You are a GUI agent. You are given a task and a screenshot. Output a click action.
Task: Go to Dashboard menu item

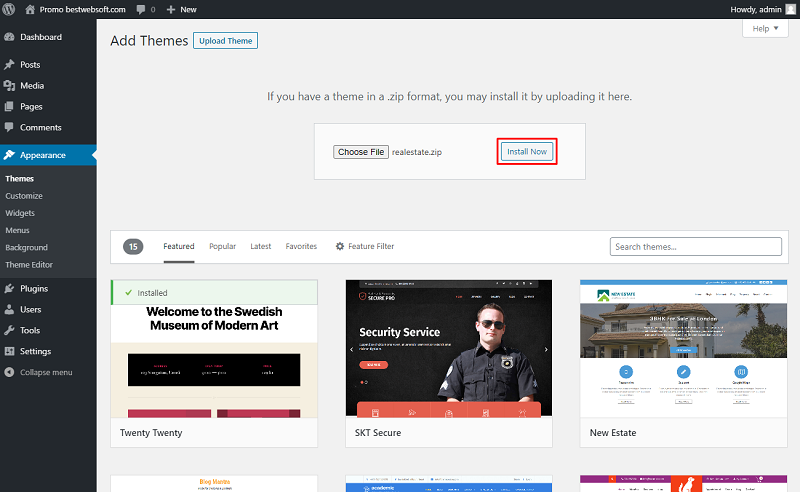tap(48, 37)
